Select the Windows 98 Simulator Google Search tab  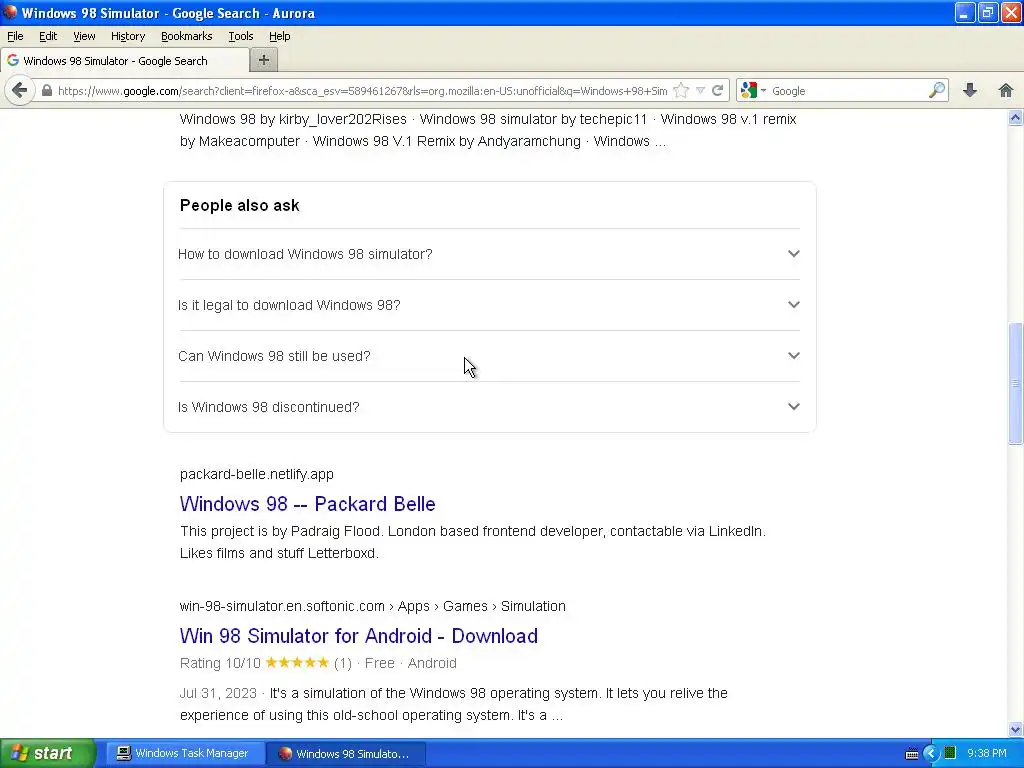pyautogui.click(x=125, y=61)
